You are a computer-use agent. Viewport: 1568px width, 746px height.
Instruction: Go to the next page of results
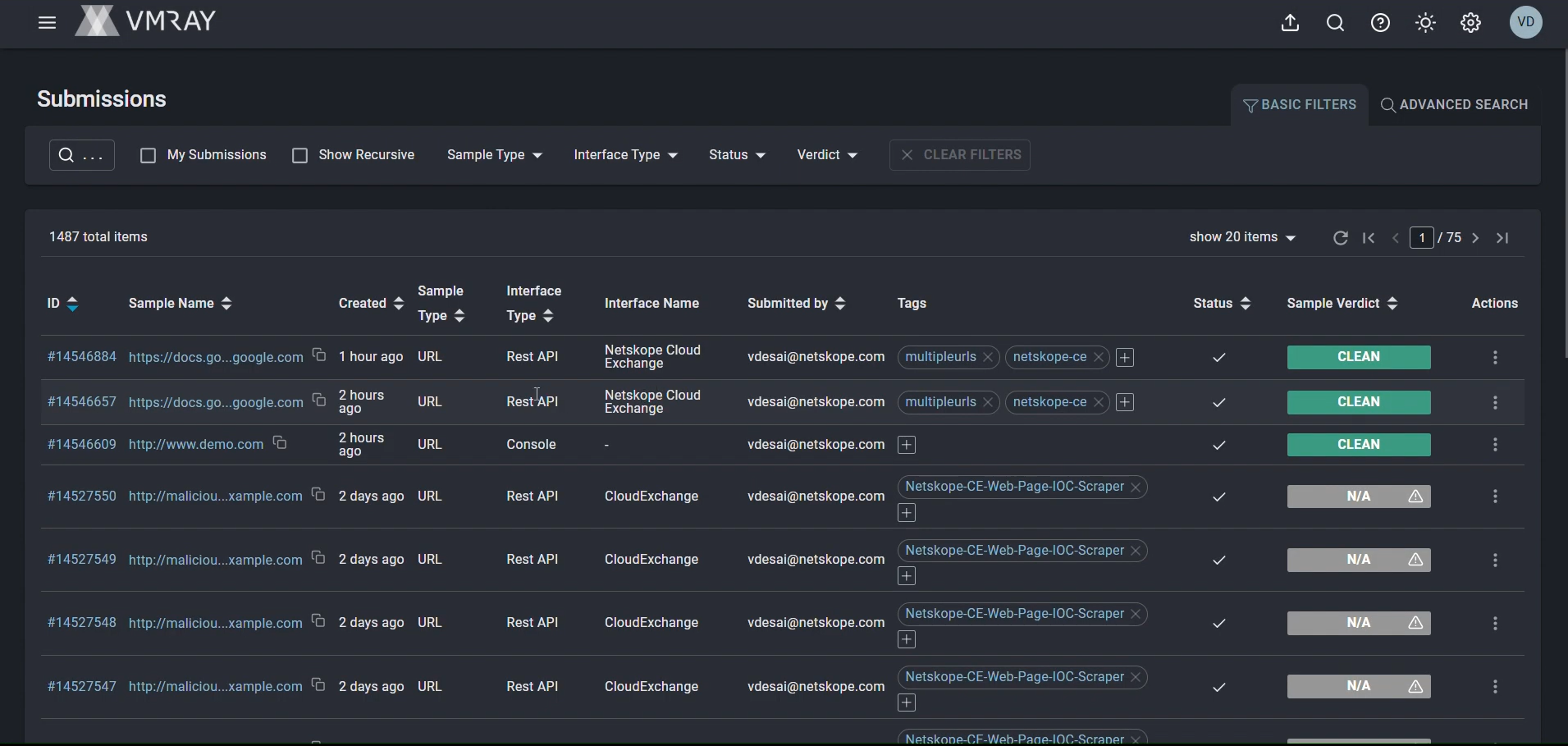1476,238
